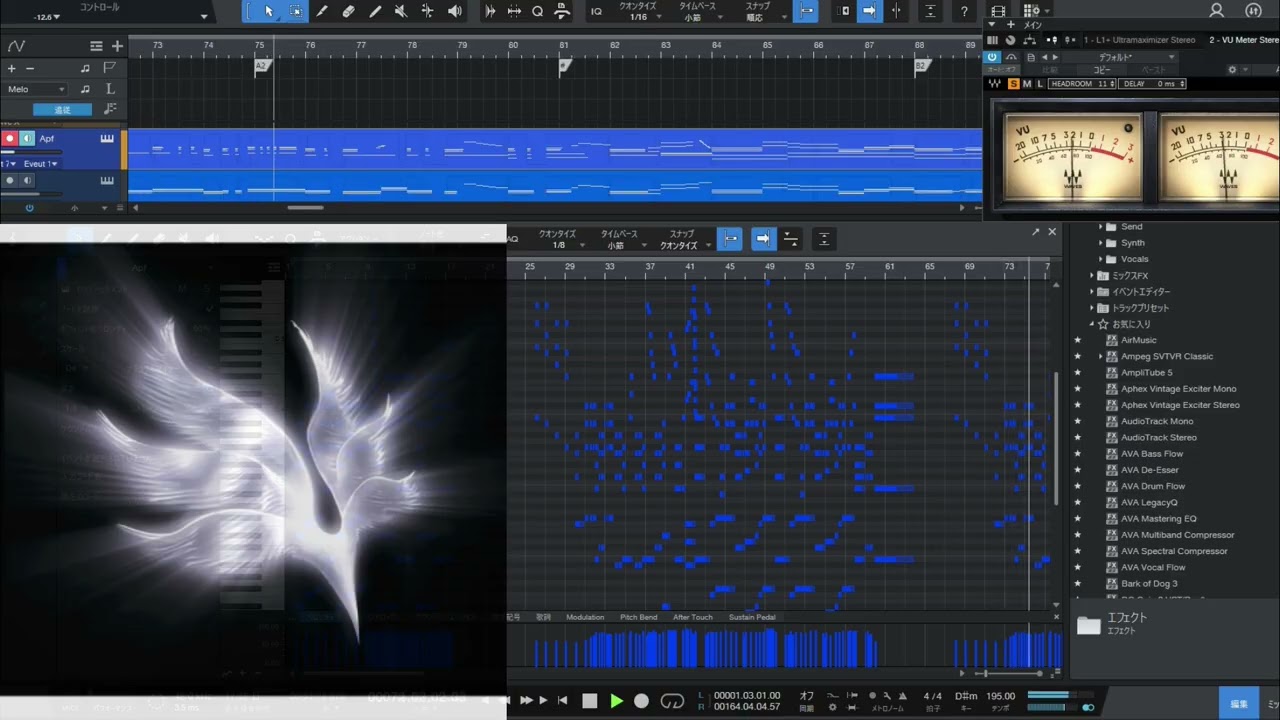Select the Modulation automation tab
1280x720 pixels.
[585, 617]
